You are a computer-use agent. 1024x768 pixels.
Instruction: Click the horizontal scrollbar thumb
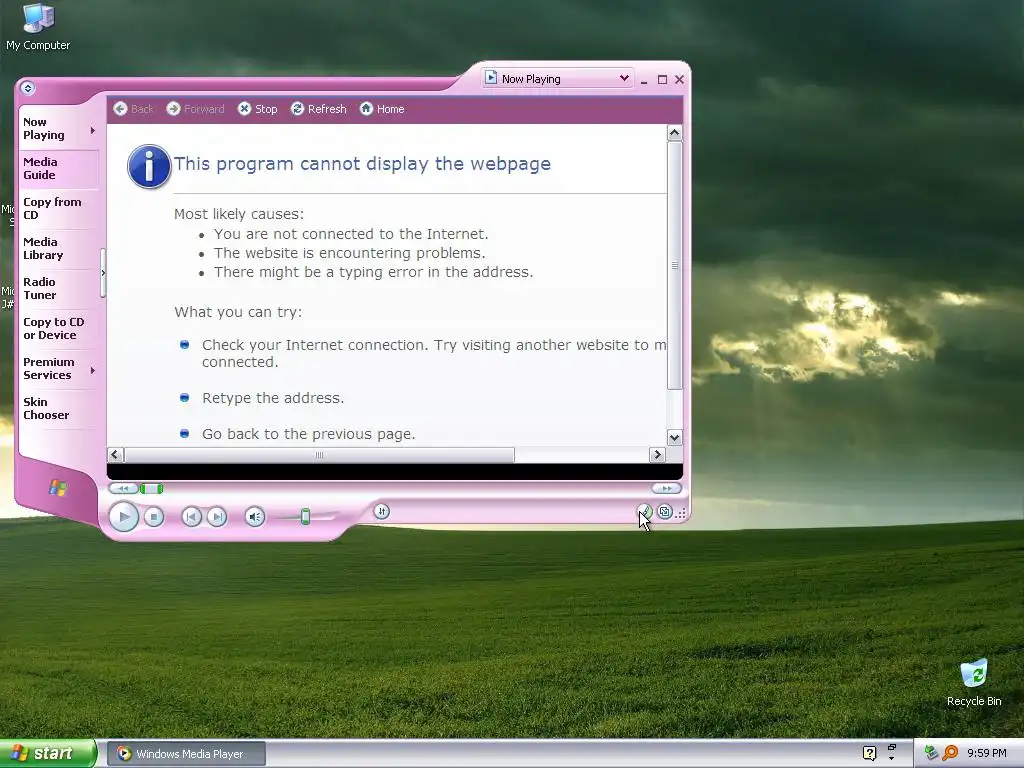click(x=319, y=455)
